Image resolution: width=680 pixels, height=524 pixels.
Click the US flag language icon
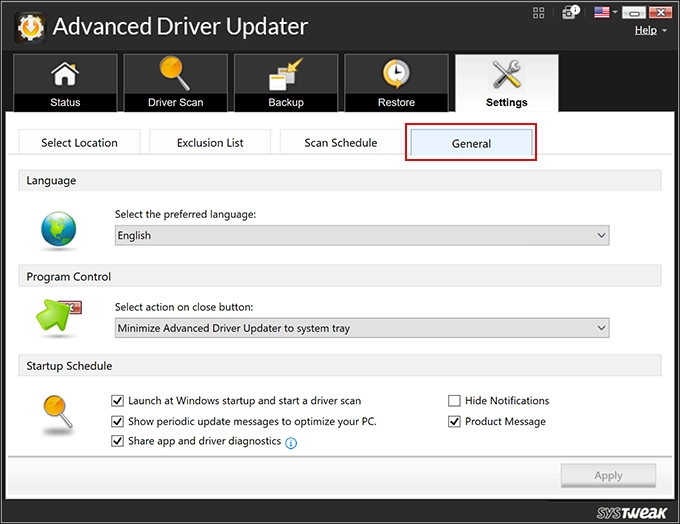(x=602, y=12)
